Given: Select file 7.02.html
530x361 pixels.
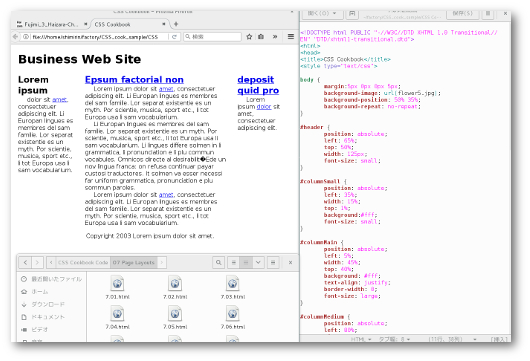Looking at the screenshot, I should click(x=175, y=287).
